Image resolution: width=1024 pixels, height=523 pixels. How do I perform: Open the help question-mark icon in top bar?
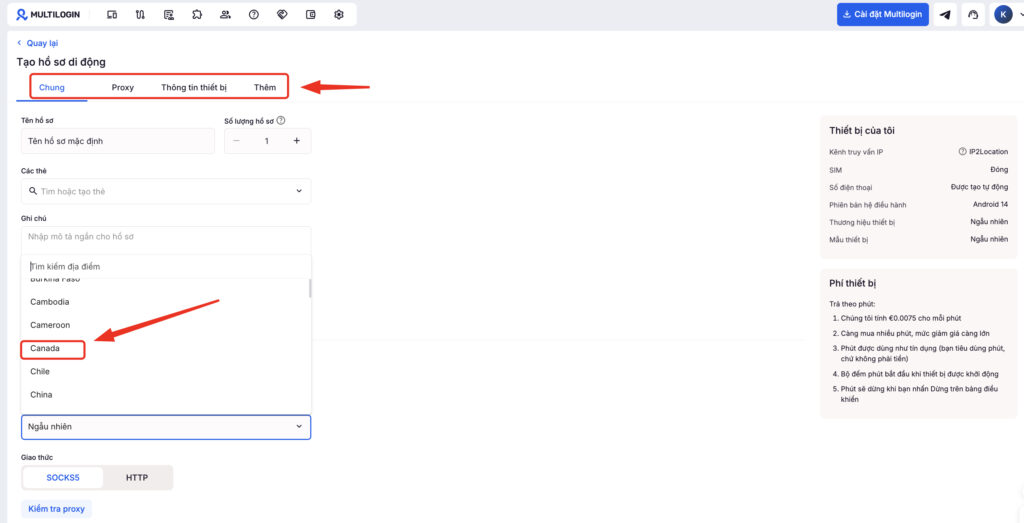click(253, 14)
